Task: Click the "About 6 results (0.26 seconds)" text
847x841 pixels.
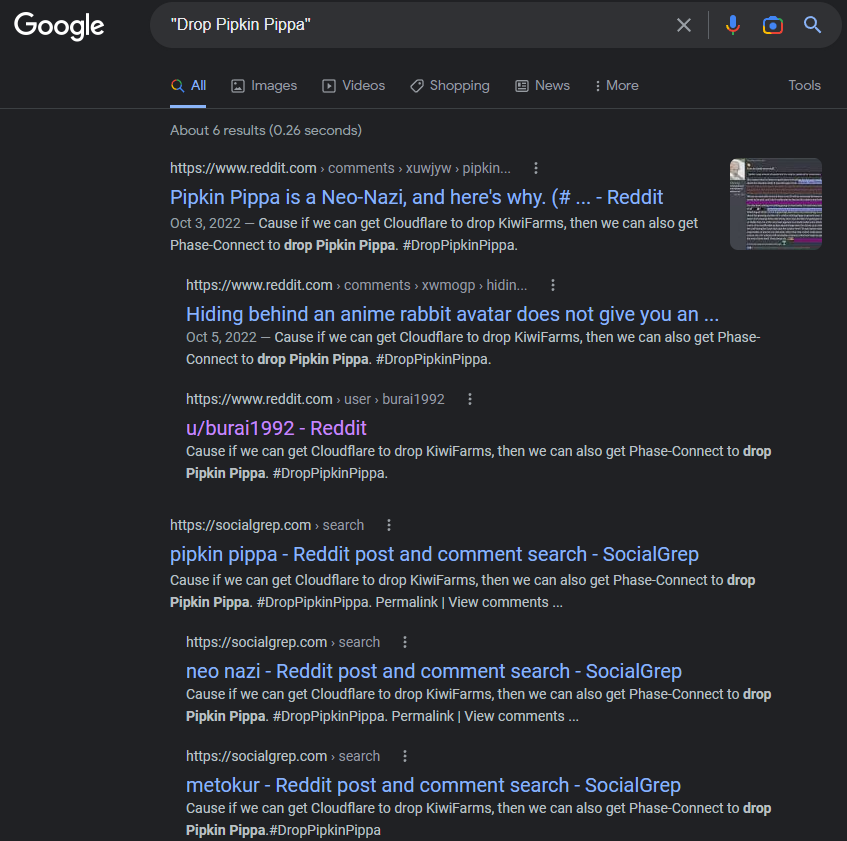Action: click(x=266, y=130)
